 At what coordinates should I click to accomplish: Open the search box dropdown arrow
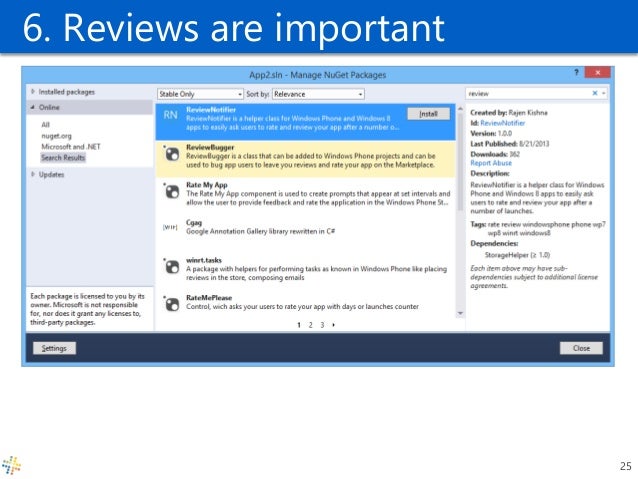(604, 93)
